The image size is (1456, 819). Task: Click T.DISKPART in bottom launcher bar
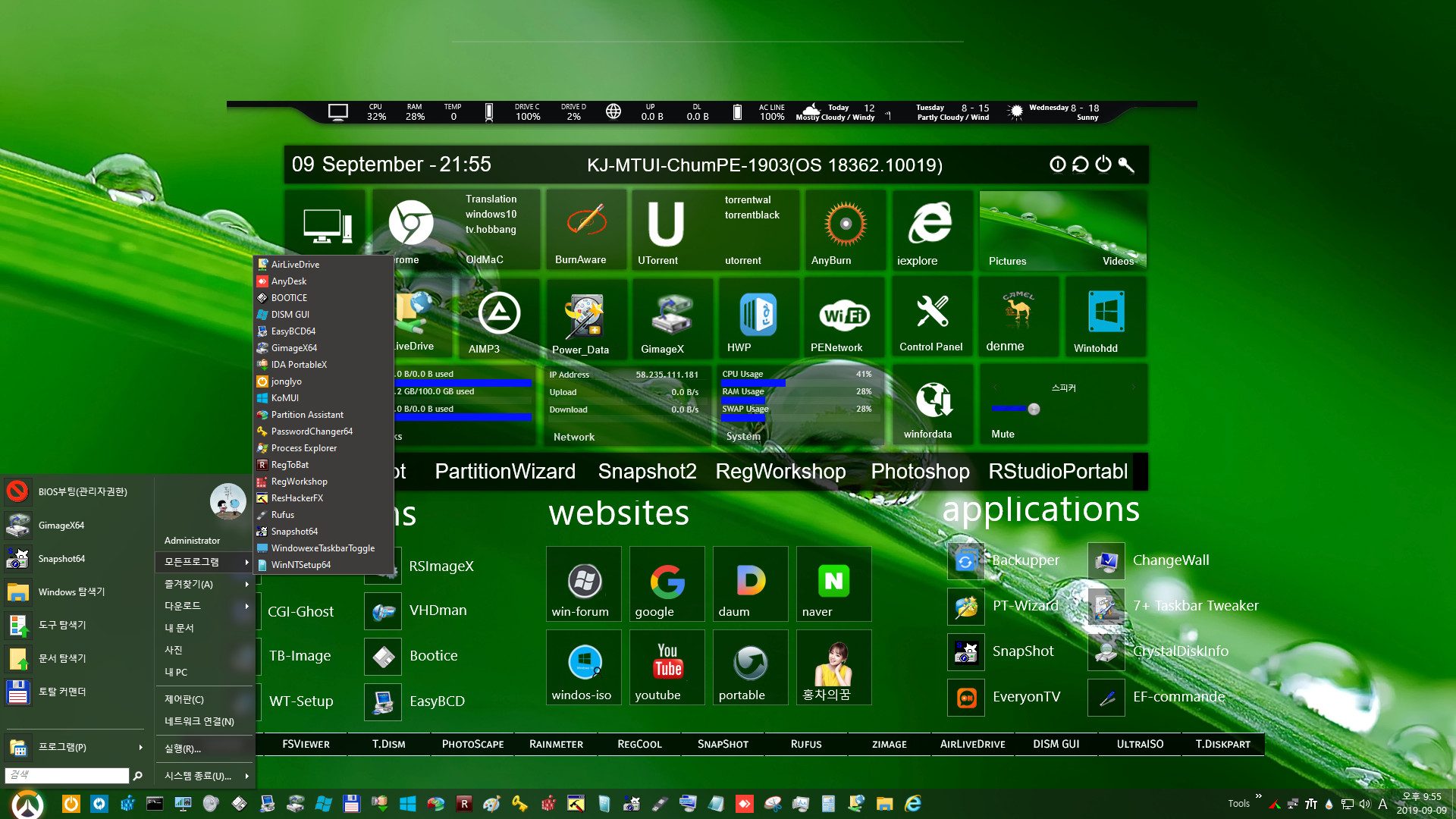(x=1222, y=745)
